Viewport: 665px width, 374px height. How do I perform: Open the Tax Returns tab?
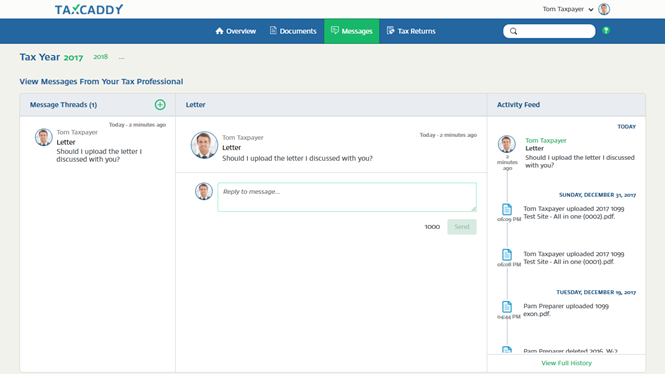coord(411,31)
